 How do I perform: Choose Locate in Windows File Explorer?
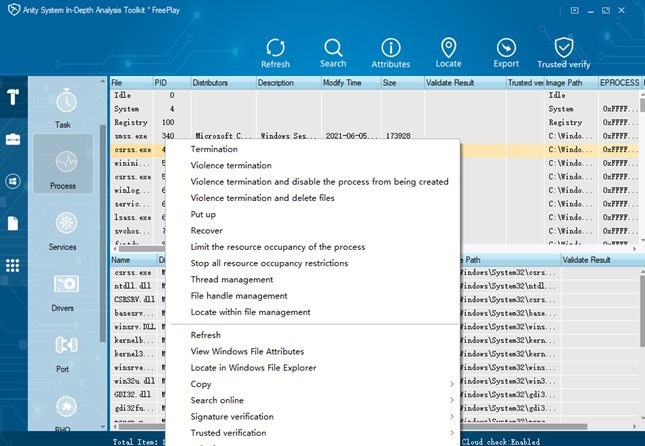[x=253, y=368]
